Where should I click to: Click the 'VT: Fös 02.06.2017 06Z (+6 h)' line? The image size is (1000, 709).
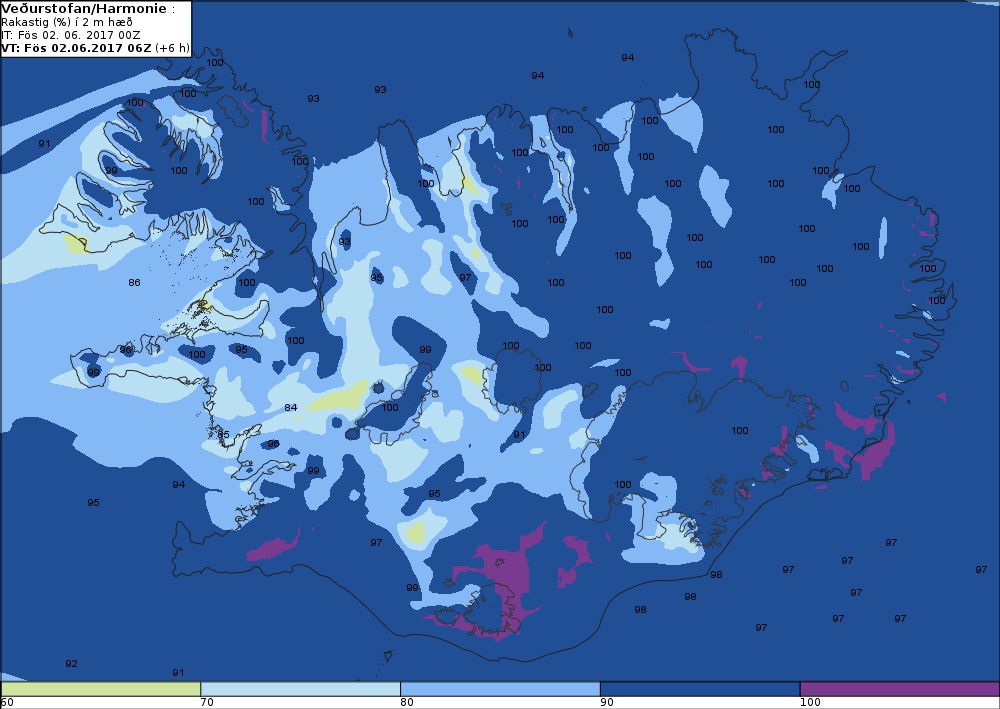pos(96,48)
